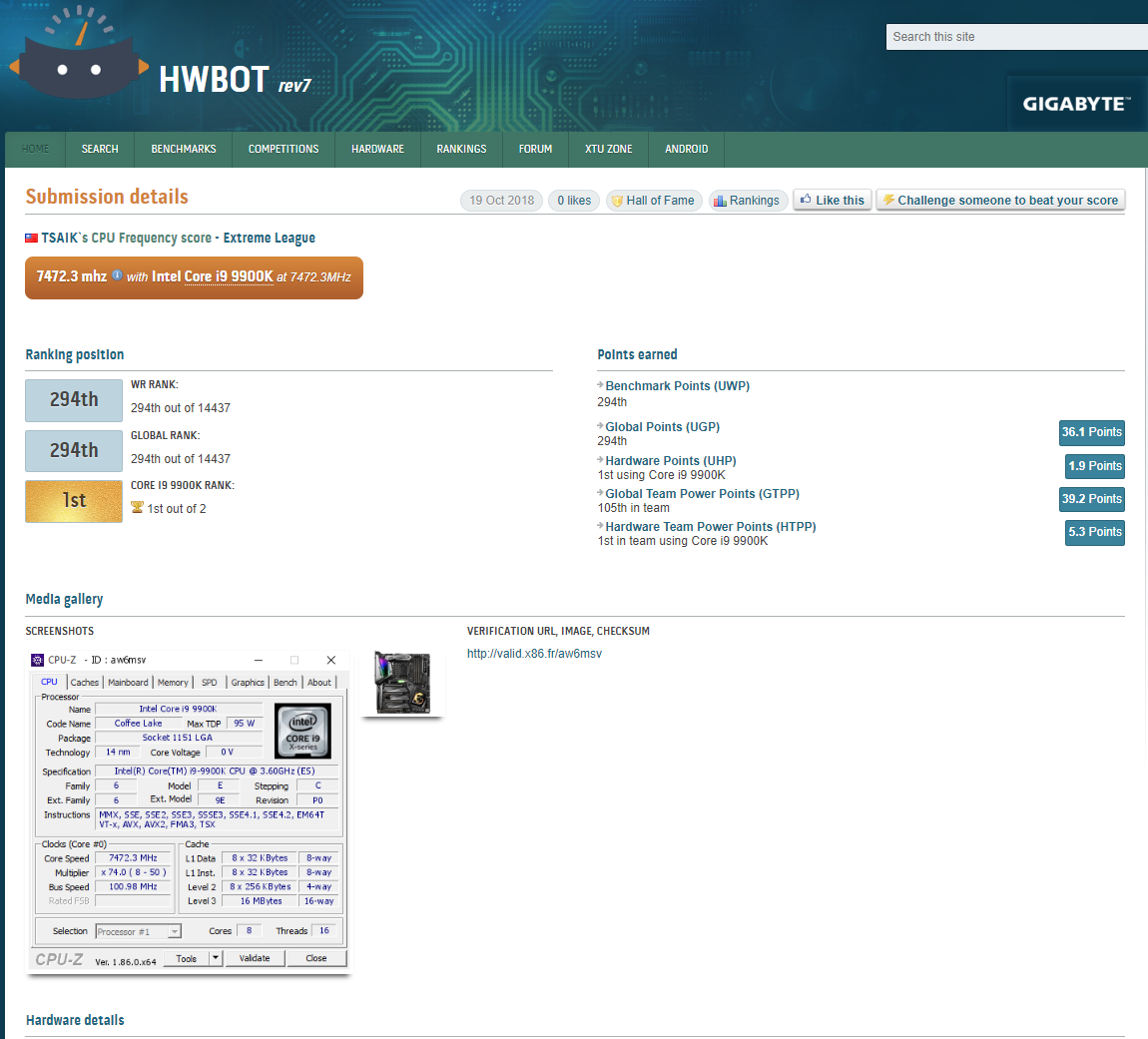Image resolution: width=1148 pixels, height=1039 pixels.
Task: Click the Taiwan flag beside TSAIK
Action: tap(31, 238)
